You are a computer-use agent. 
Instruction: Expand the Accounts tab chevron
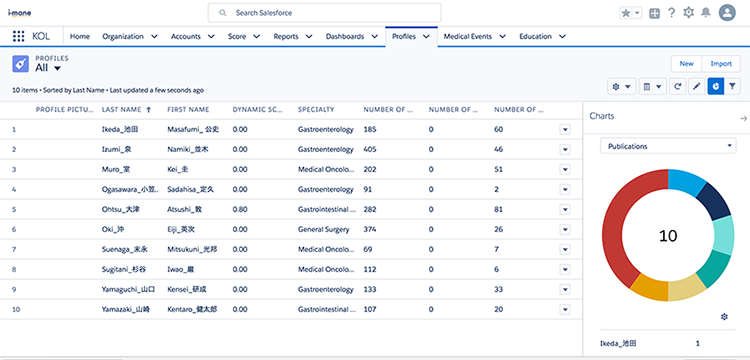point(211,36)
